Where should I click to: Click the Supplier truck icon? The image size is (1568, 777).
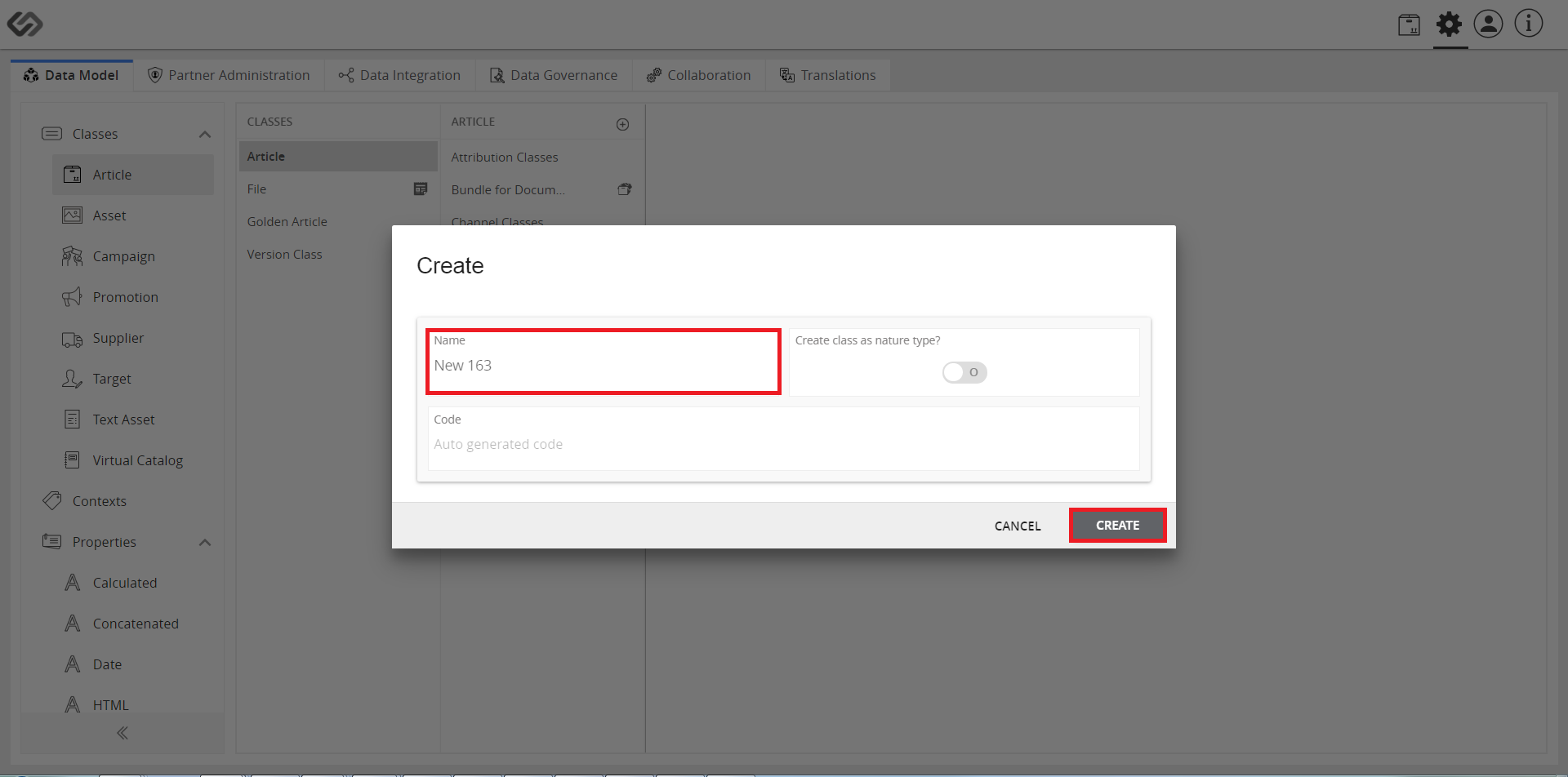coord(73,339)
